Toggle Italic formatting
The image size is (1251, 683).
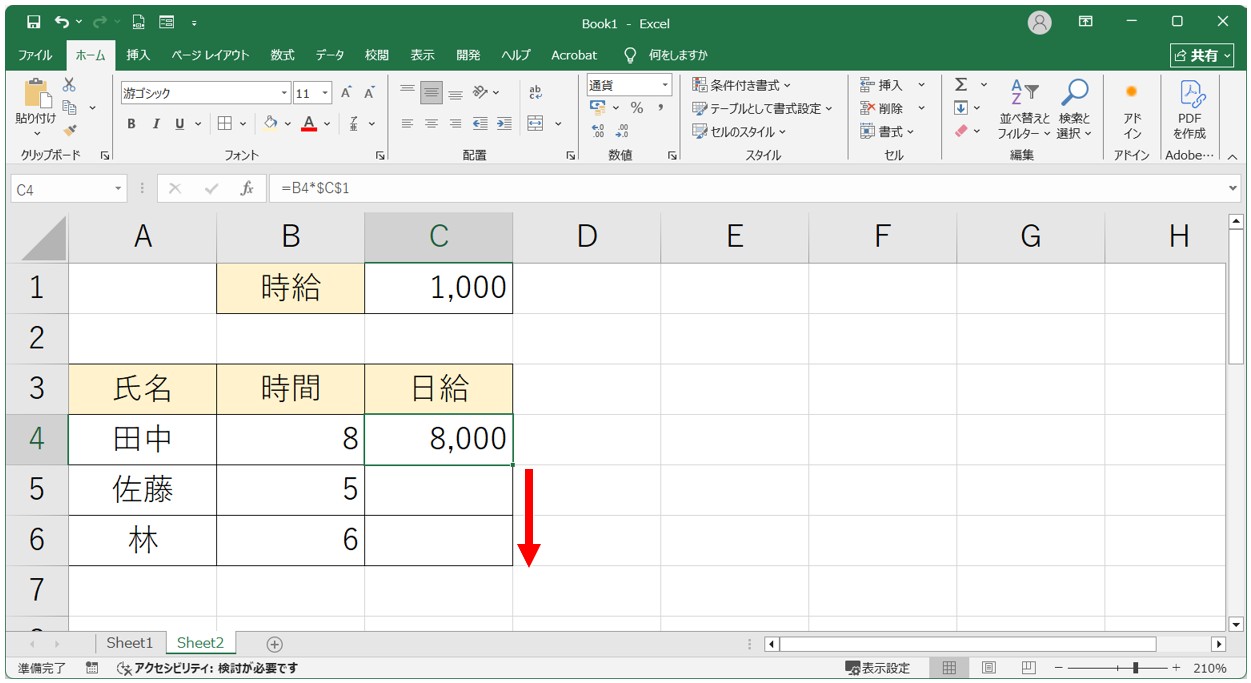point(156,124)
